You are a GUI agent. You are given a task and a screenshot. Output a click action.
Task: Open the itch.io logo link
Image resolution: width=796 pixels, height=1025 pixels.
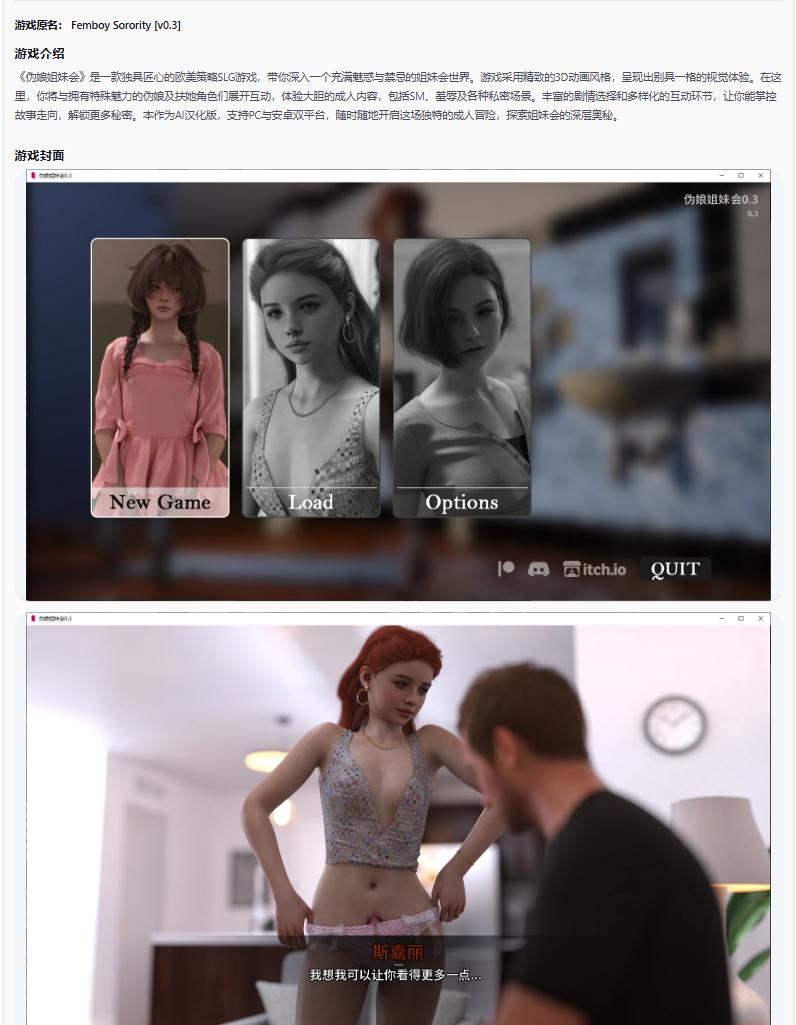coord(595,569)
